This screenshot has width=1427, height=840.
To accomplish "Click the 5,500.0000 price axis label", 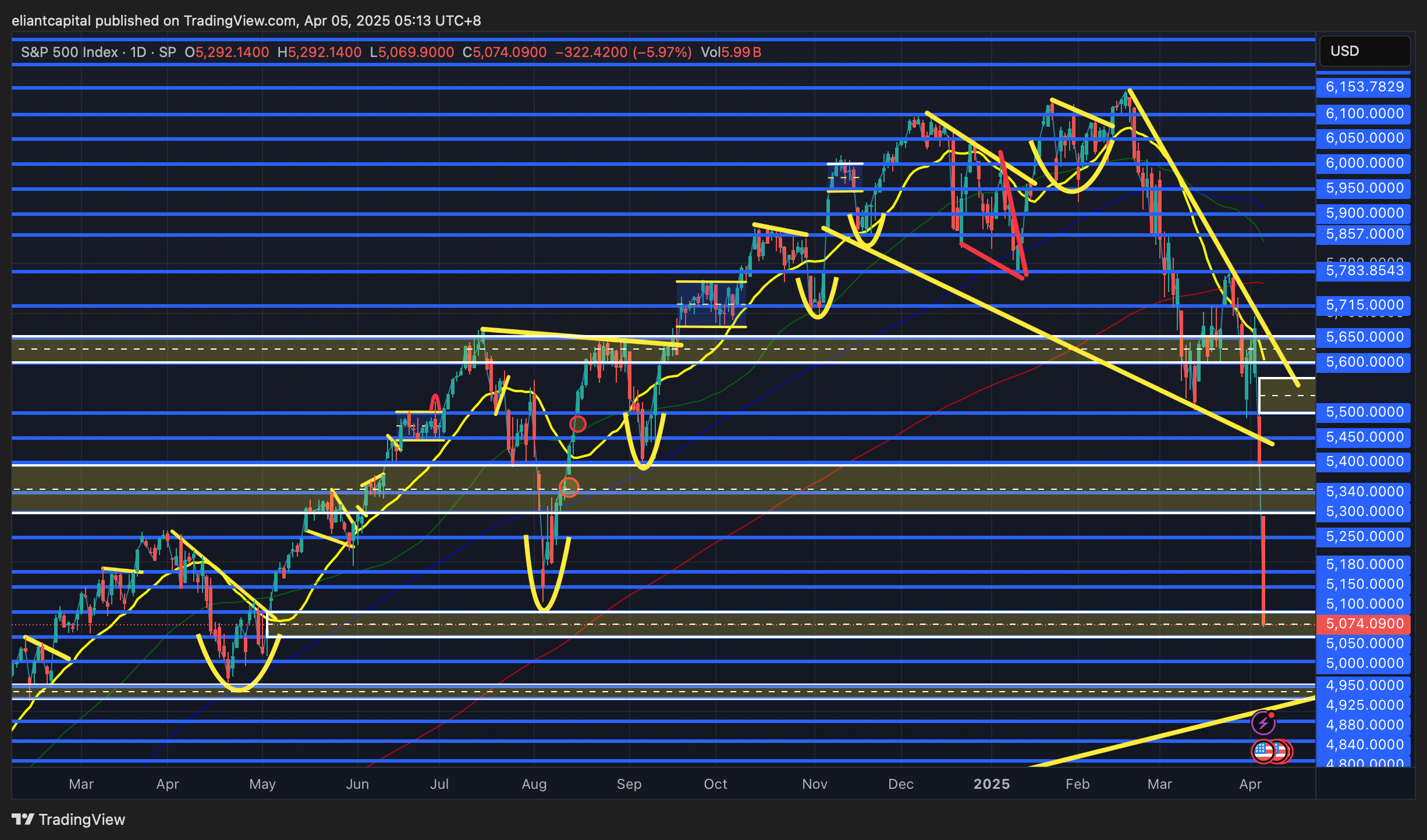I will coord(1364,412).
